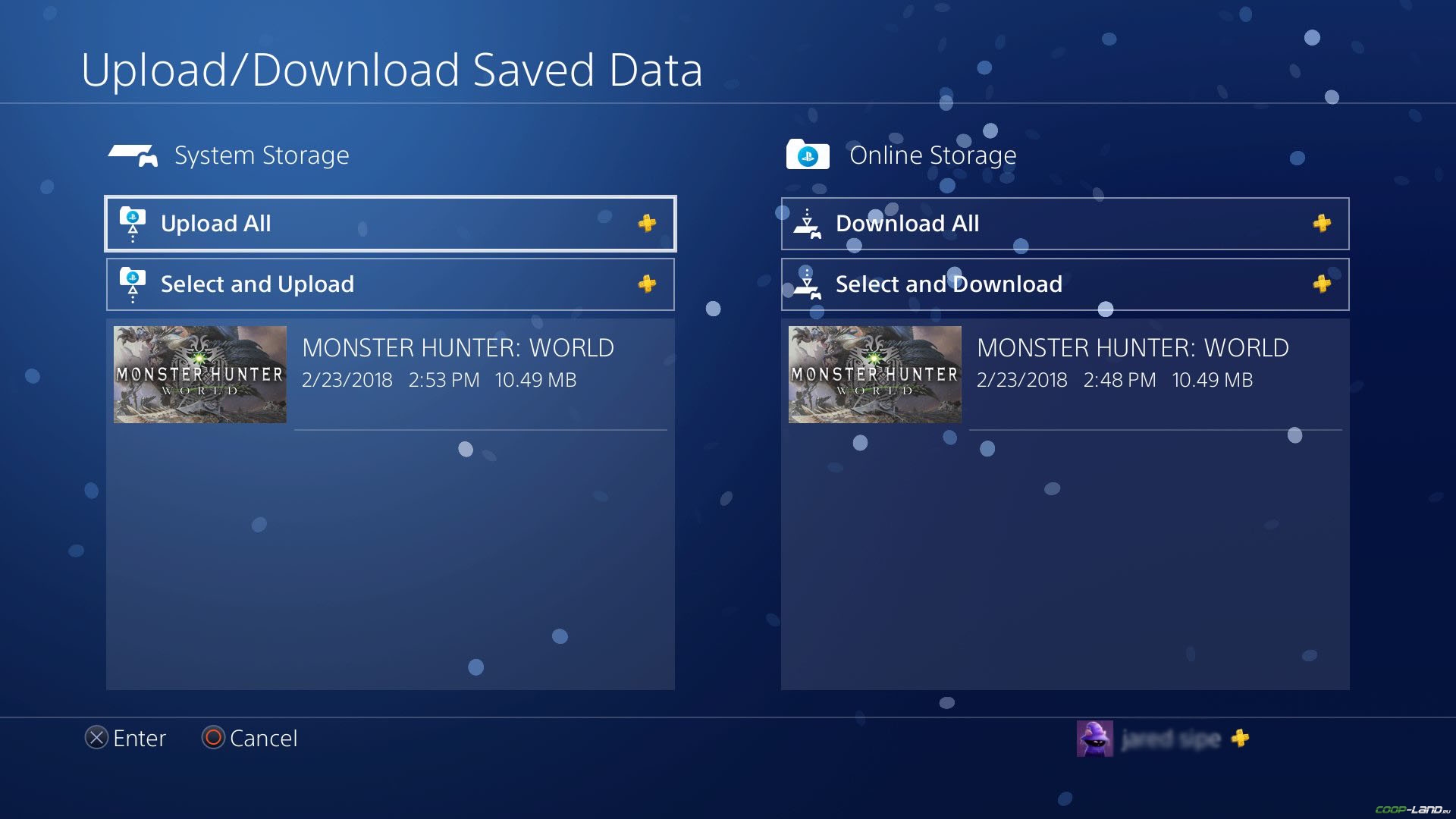Open Monster Hunter thumbnail in System Storage
The width and height of the screenshot is (1456, 819).
click(200, 375)
